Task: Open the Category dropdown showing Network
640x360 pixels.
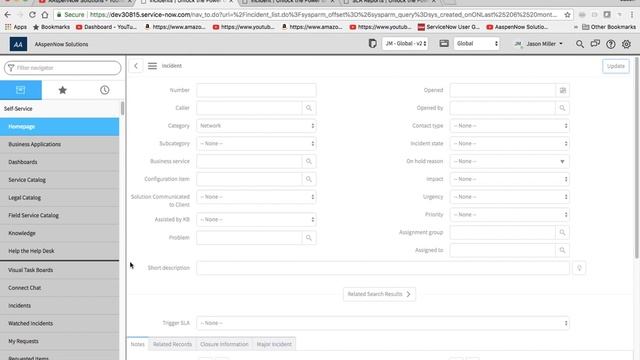Action: (x=256, y=126)
